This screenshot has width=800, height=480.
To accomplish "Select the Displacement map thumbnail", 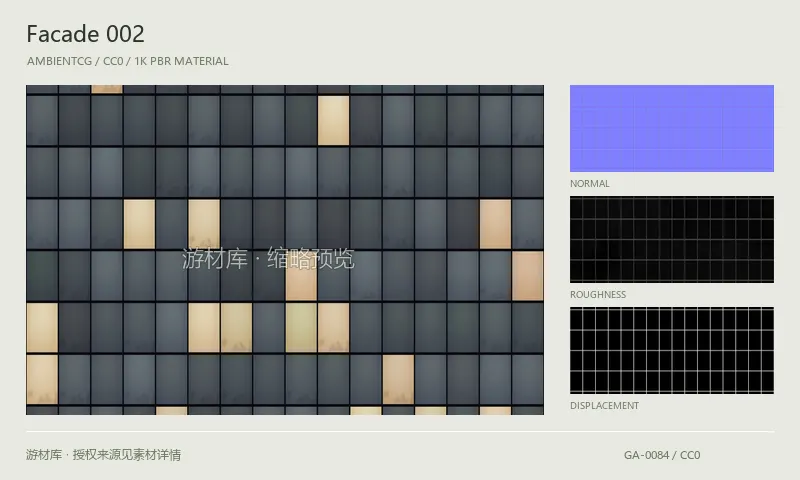I will (671, 350).
